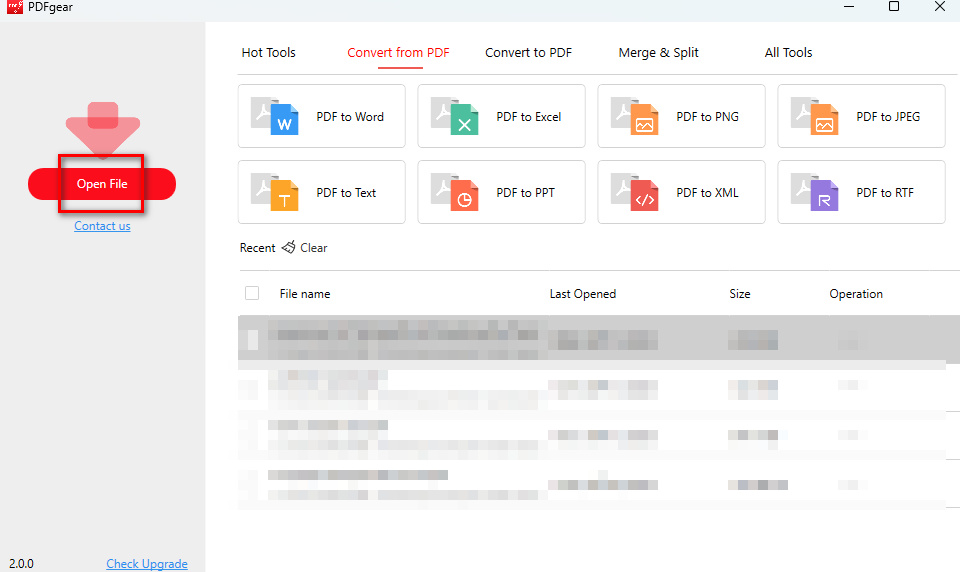This screenshot has height=572, width=960.
Task: Click the 2.0.0 version number
Action: [x=21, y=563]
